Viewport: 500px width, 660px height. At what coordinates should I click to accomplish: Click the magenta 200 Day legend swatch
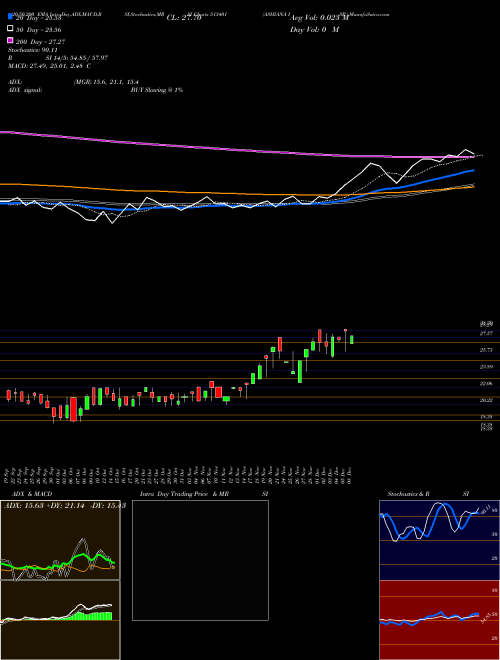click(x=11, y=40)
